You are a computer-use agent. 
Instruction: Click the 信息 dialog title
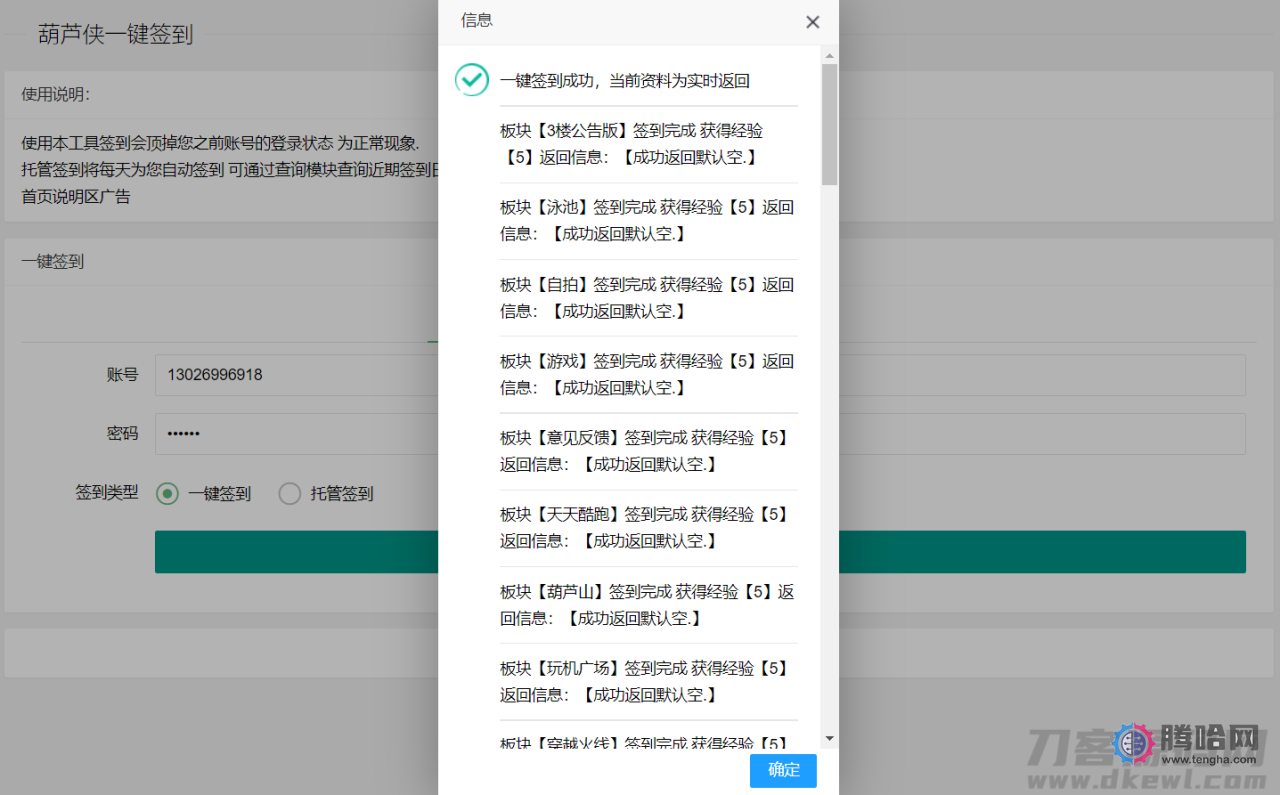point(476,20)
